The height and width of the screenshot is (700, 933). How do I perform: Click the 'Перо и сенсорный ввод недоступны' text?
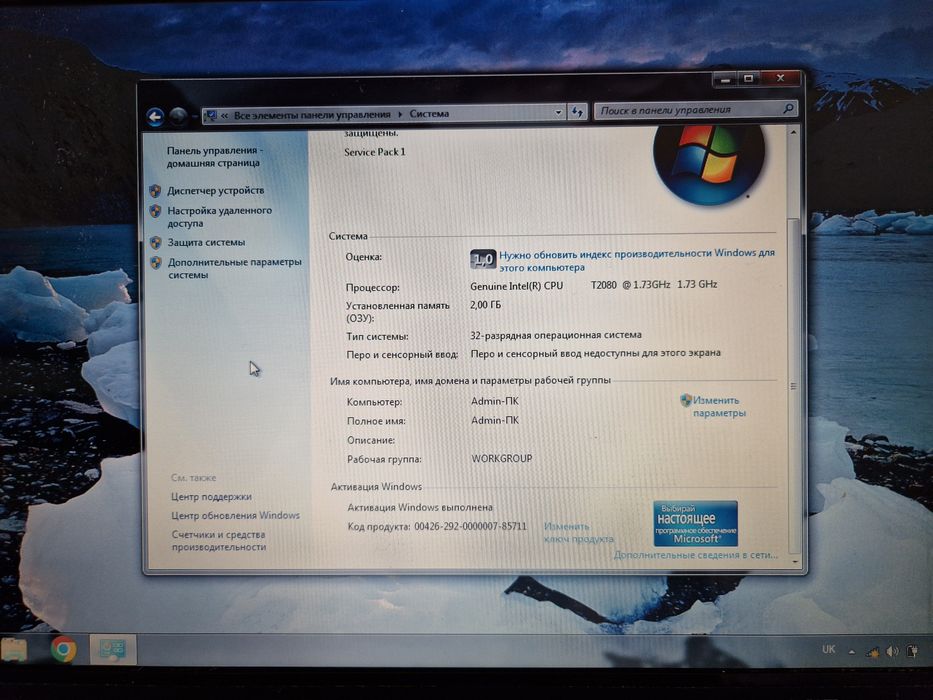coord(596,353)
